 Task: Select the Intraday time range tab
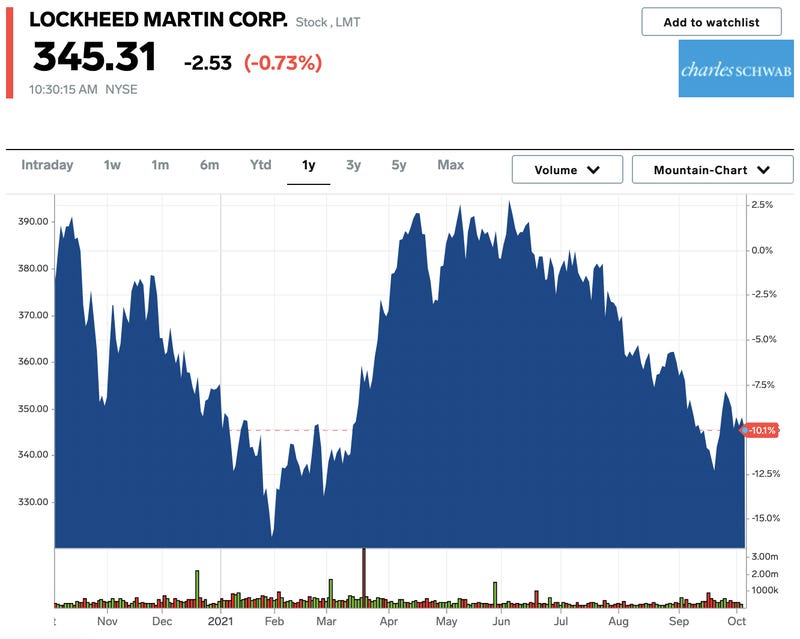pos(47,165)
